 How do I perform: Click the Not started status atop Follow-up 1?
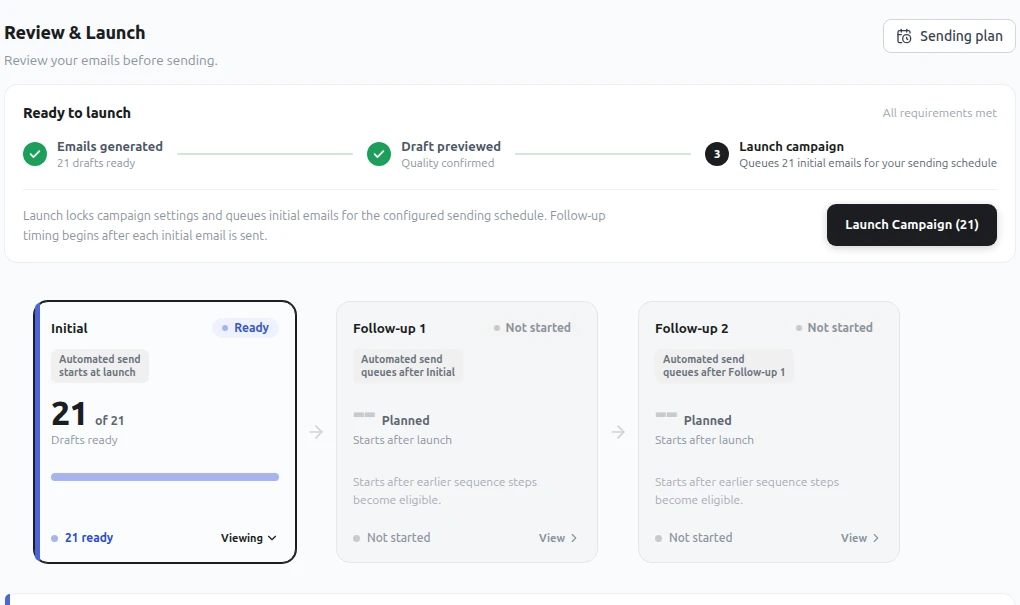point(532,328)
